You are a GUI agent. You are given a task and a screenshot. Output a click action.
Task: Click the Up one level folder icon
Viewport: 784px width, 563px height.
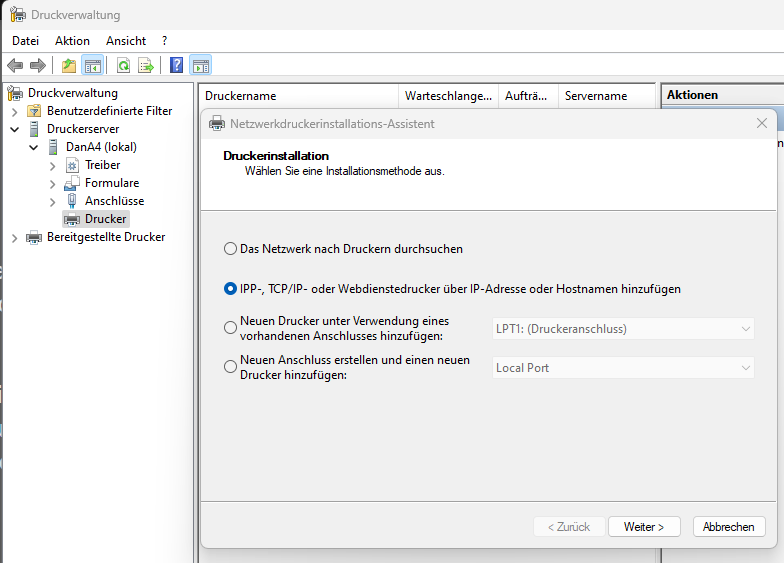[69, 65]
